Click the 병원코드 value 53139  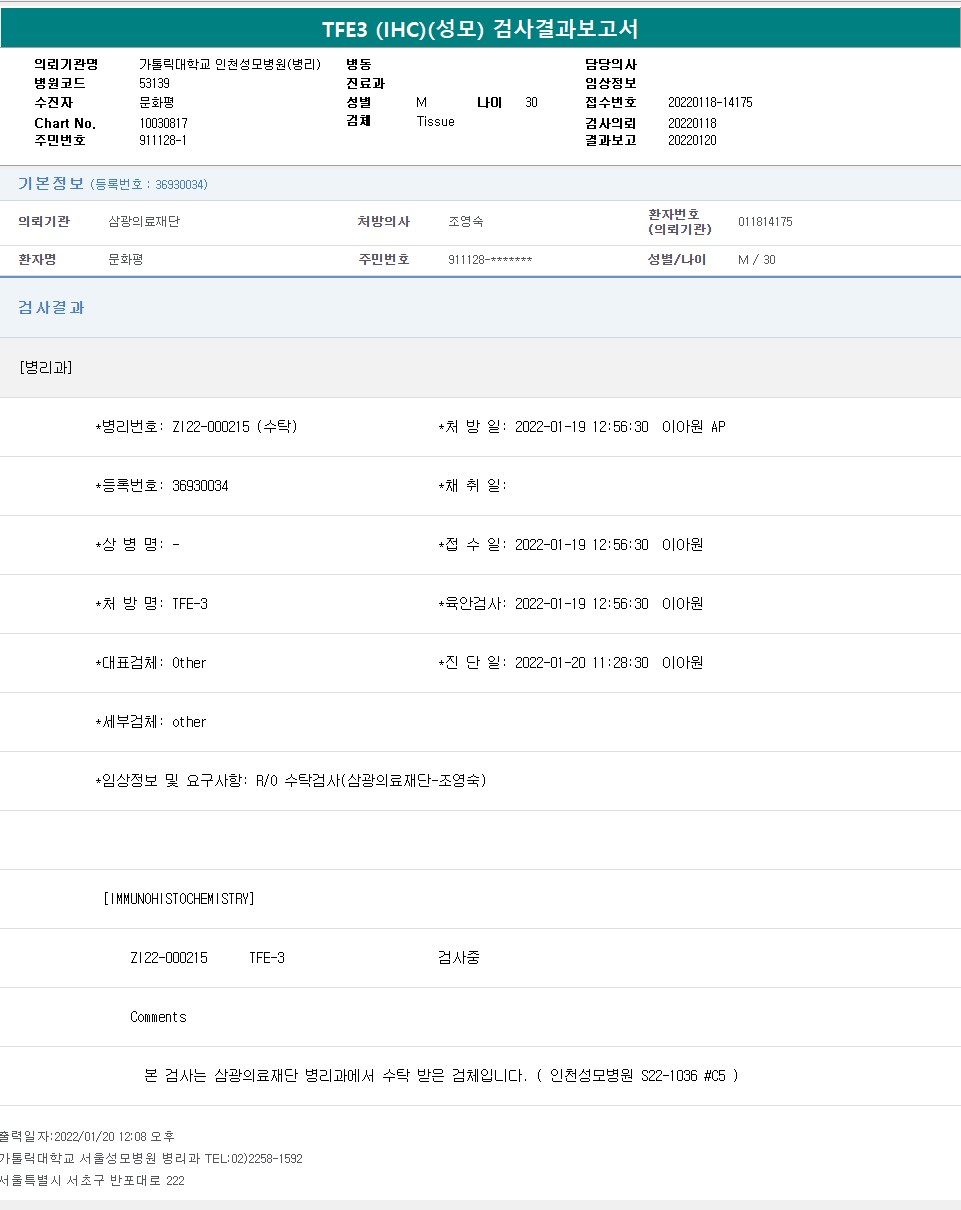click(154, 83)
